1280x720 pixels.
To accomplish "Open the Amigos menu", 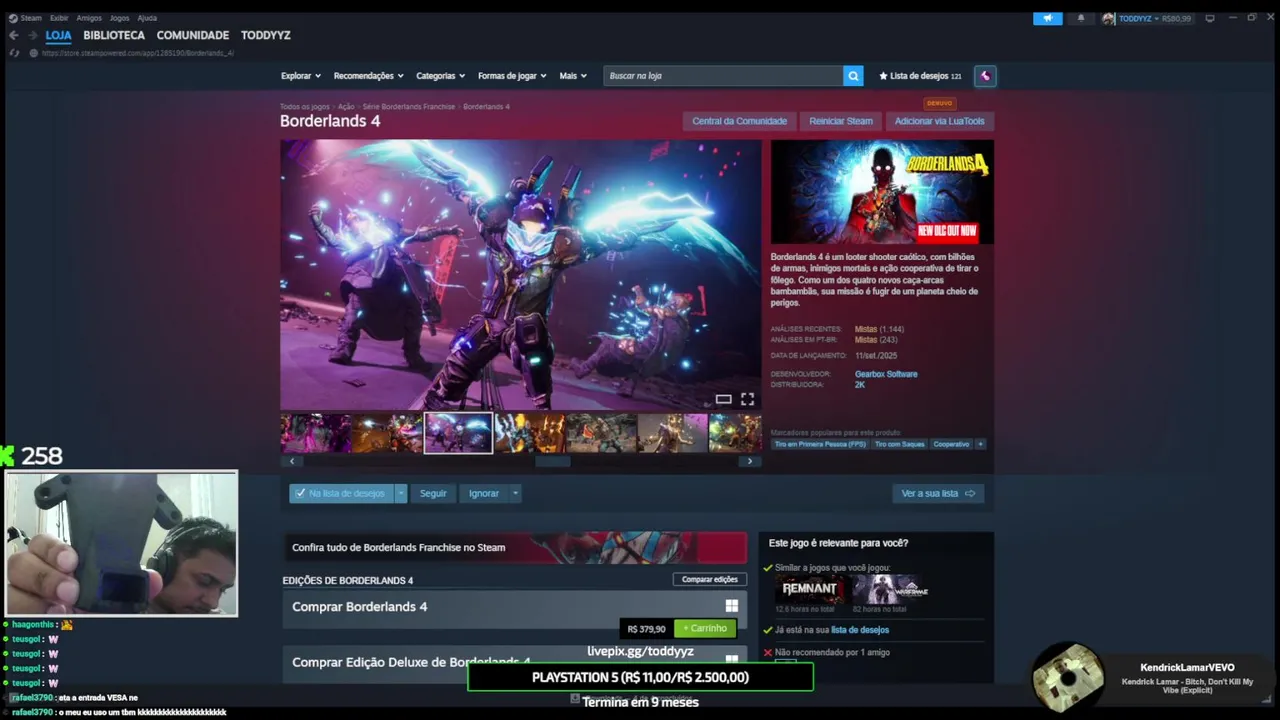I will point(89,18).
